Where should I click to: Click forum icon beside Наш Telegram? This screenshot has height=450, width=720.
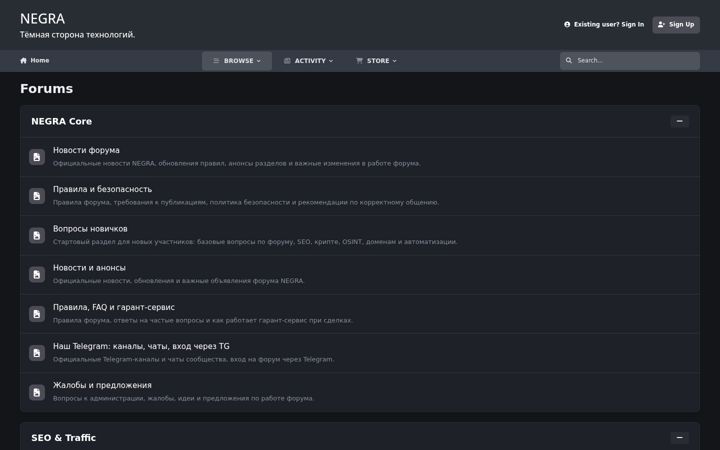(37, 353)
